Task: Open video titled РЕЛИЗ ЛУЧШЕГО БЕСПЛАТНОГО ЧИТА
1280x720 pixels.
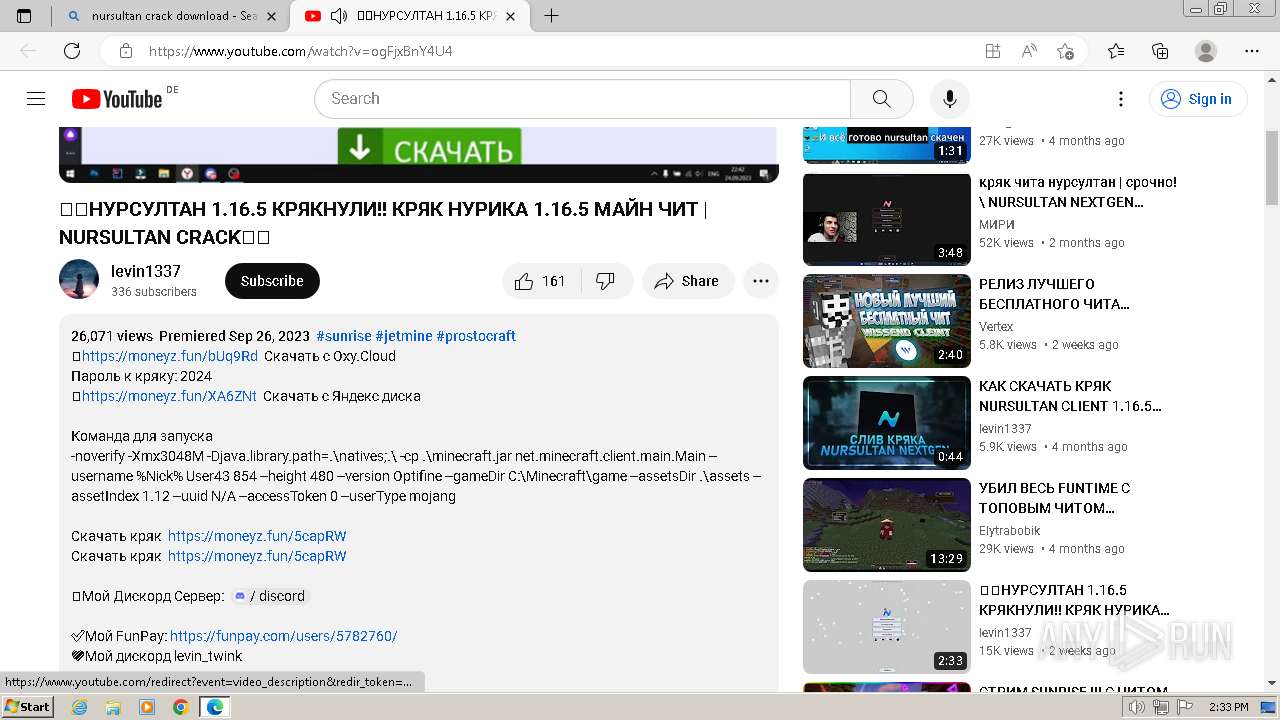Action: [x=1054, y=294]
